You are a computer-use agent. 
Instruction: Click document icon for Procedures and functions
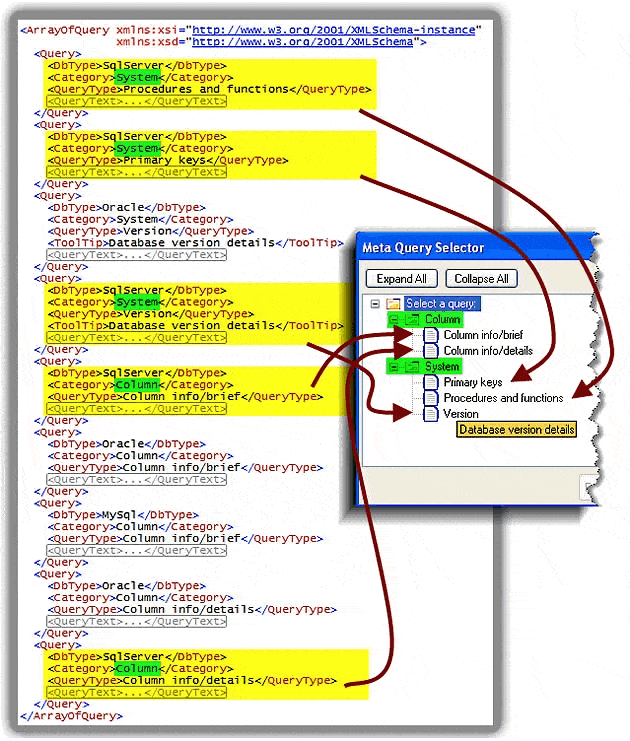tap(431, 398)
